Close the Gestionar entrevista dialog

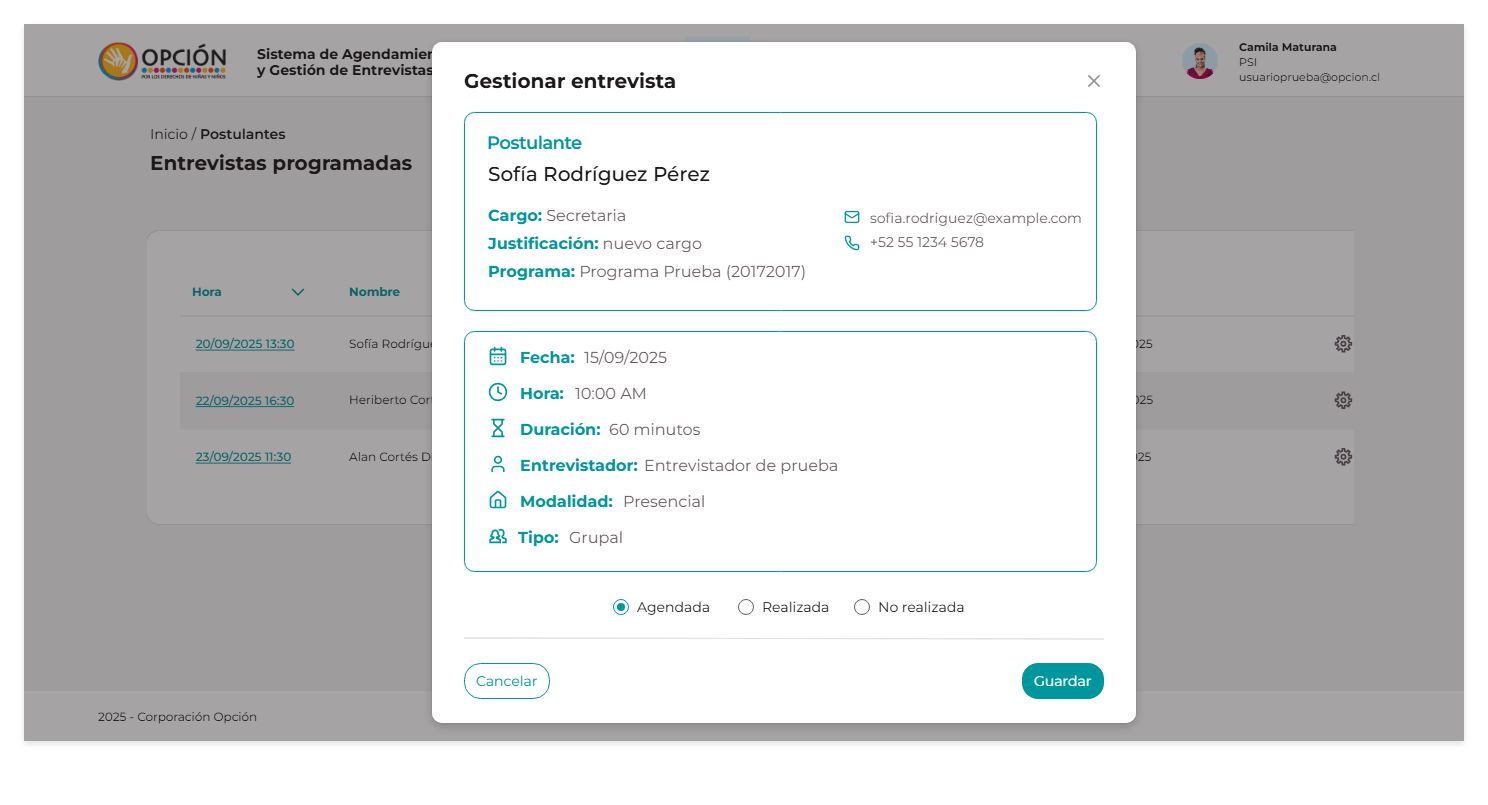[1093, 81]
